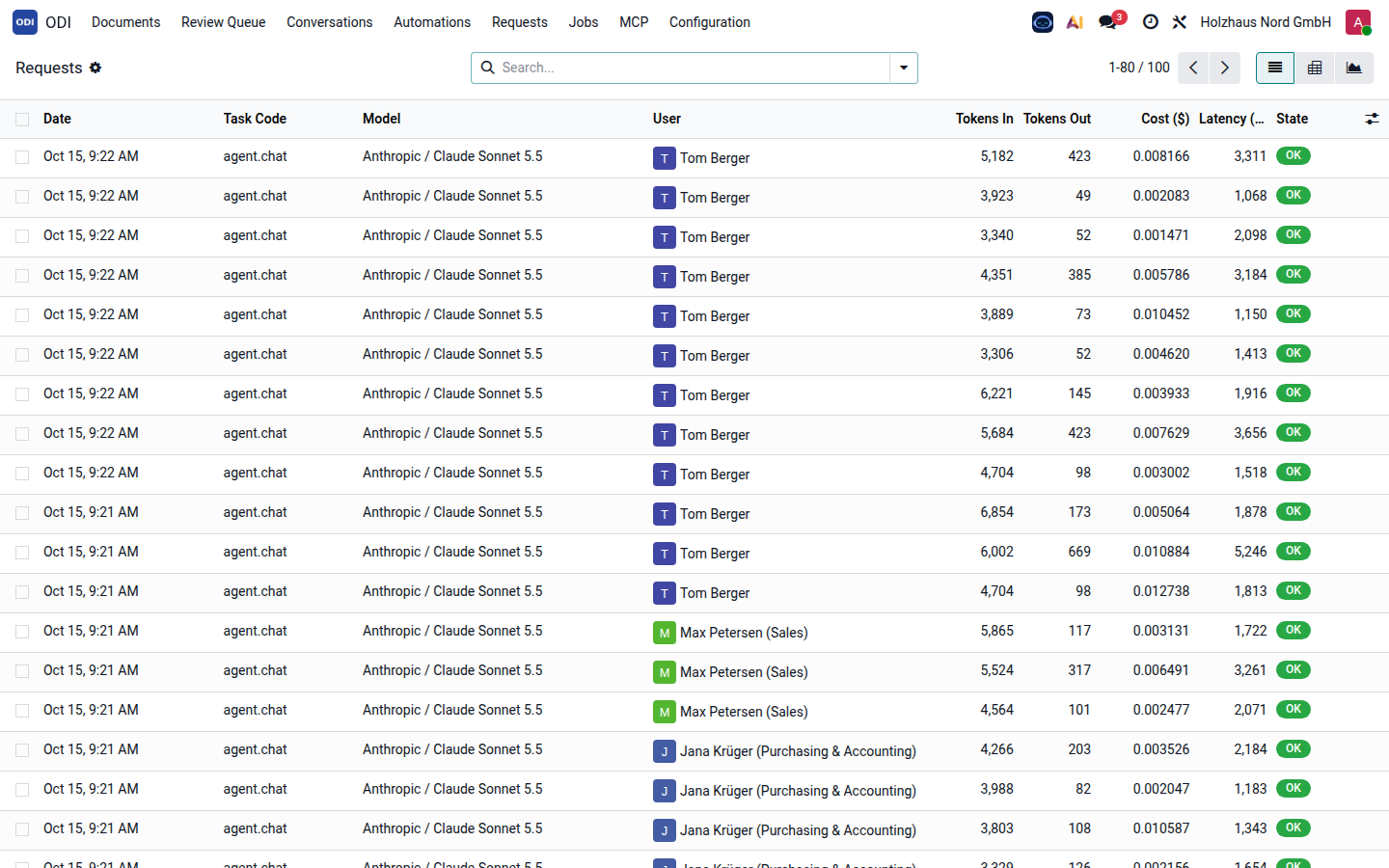Click Max Petersen avatar in 5,865 tokens row
This screenshot has height=868, width=1389.
click(x=665, y=633)
